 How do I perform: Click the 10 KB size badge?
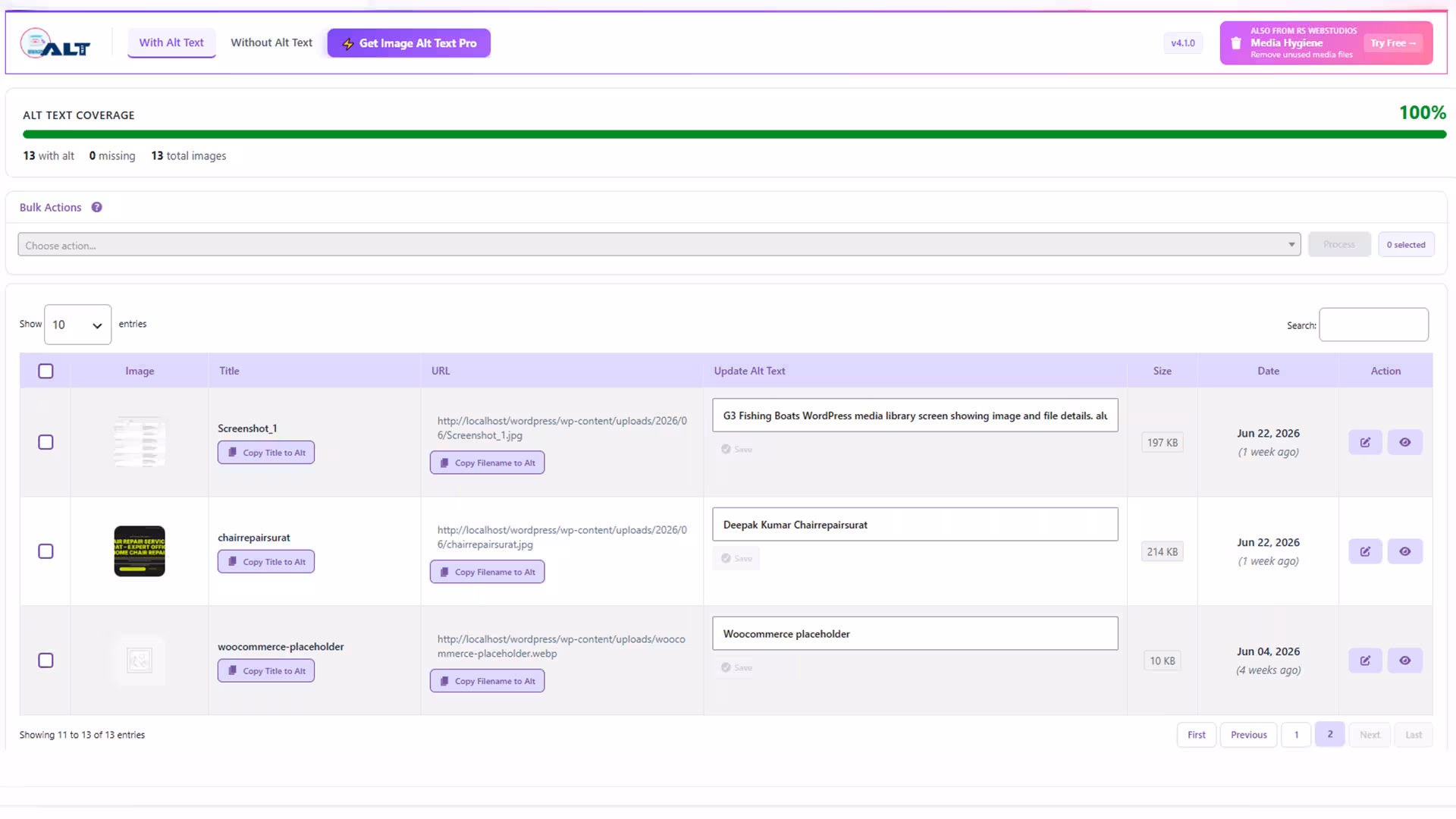[1162, 661]
